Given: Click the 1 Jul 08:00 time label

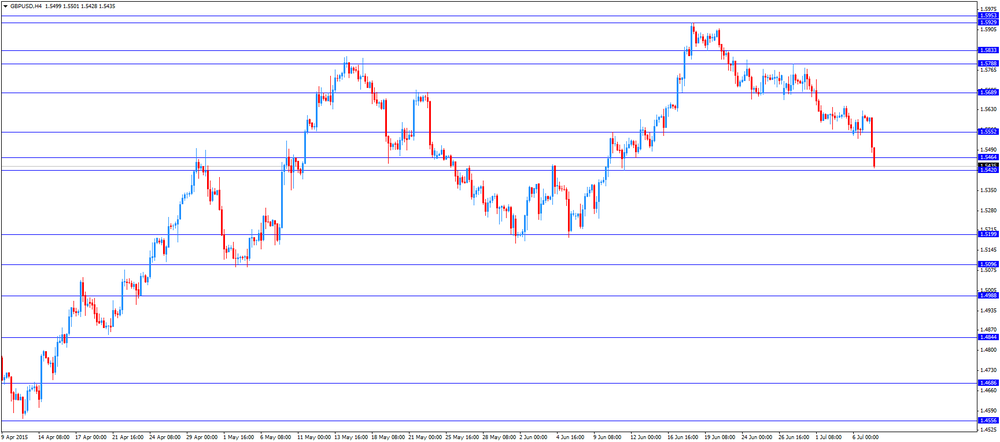Looking at the screenshot, I should click(x=828, y=438).
